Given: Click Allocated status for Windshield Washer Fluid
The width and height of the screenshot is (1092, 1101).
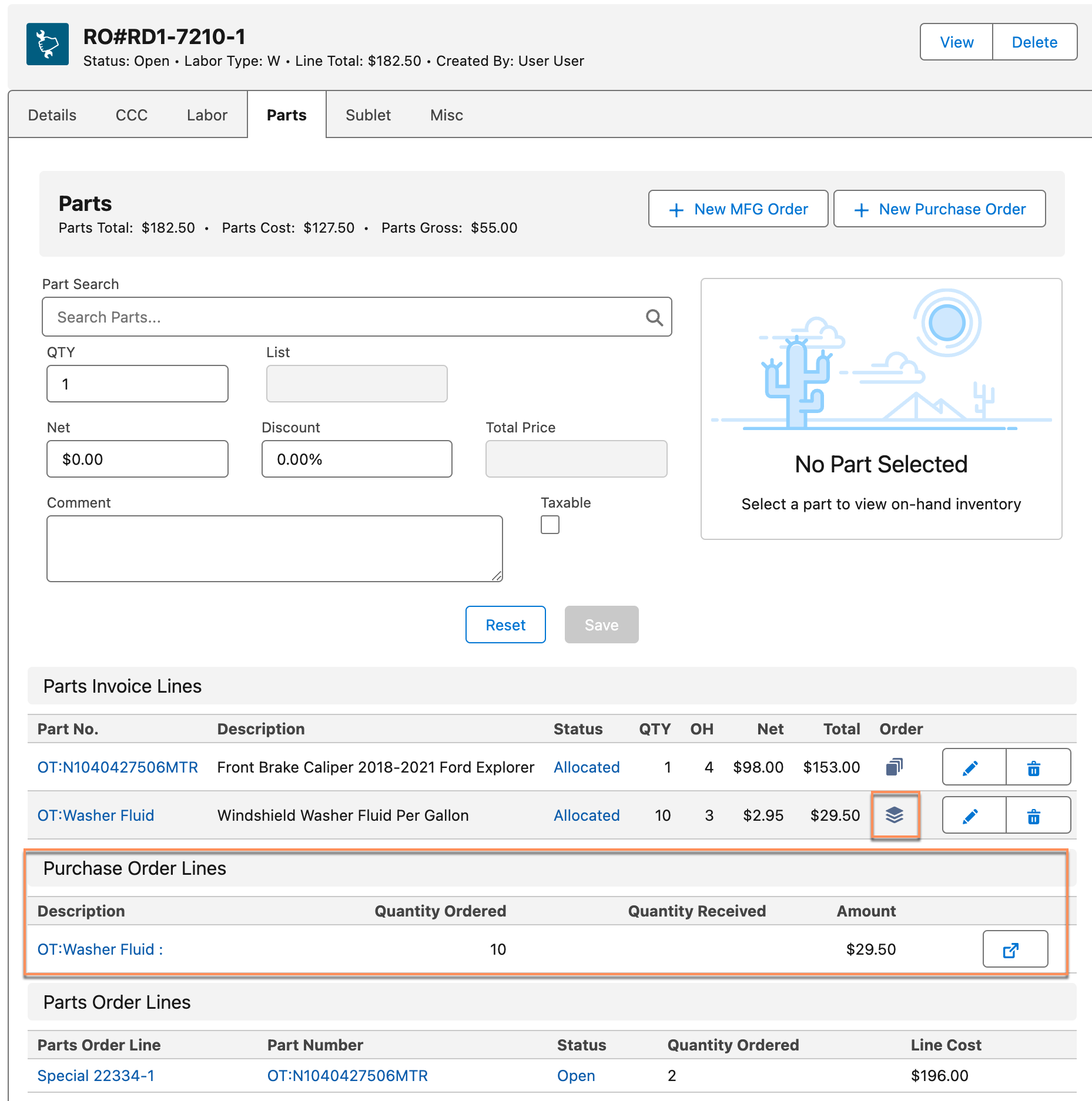Looking at the screenshot, I should (x=587, y=815).
